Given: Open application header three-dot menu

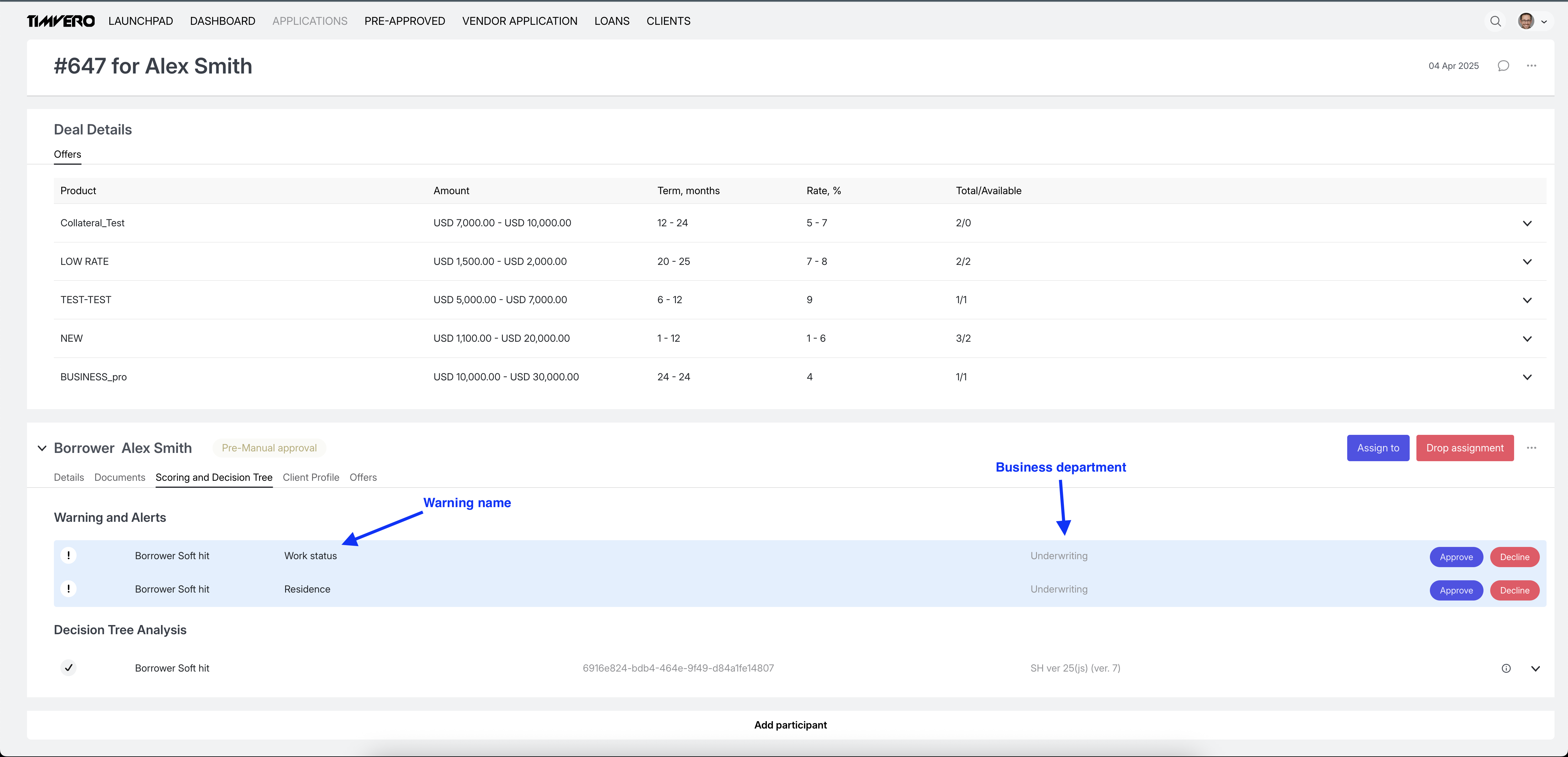Looking at the screenshot, I should [1532, 66].
